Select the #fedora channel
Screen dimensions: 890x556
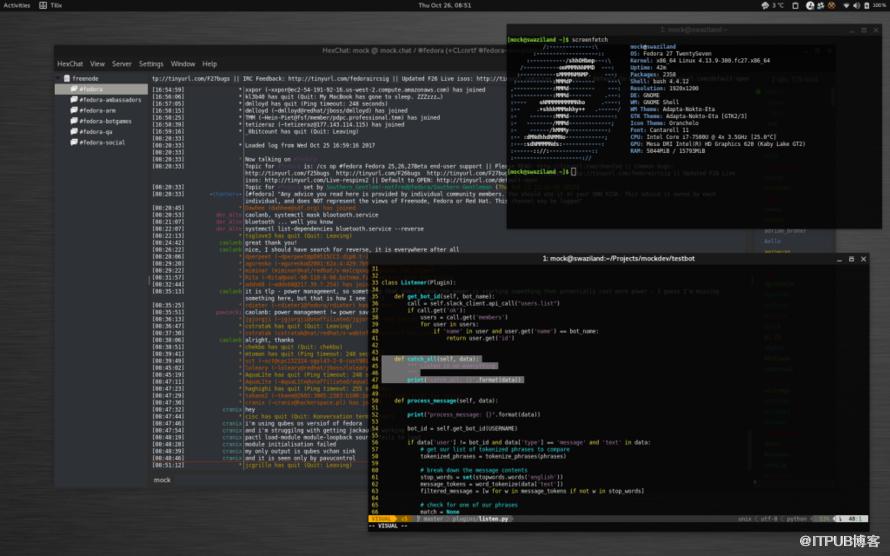101,89
